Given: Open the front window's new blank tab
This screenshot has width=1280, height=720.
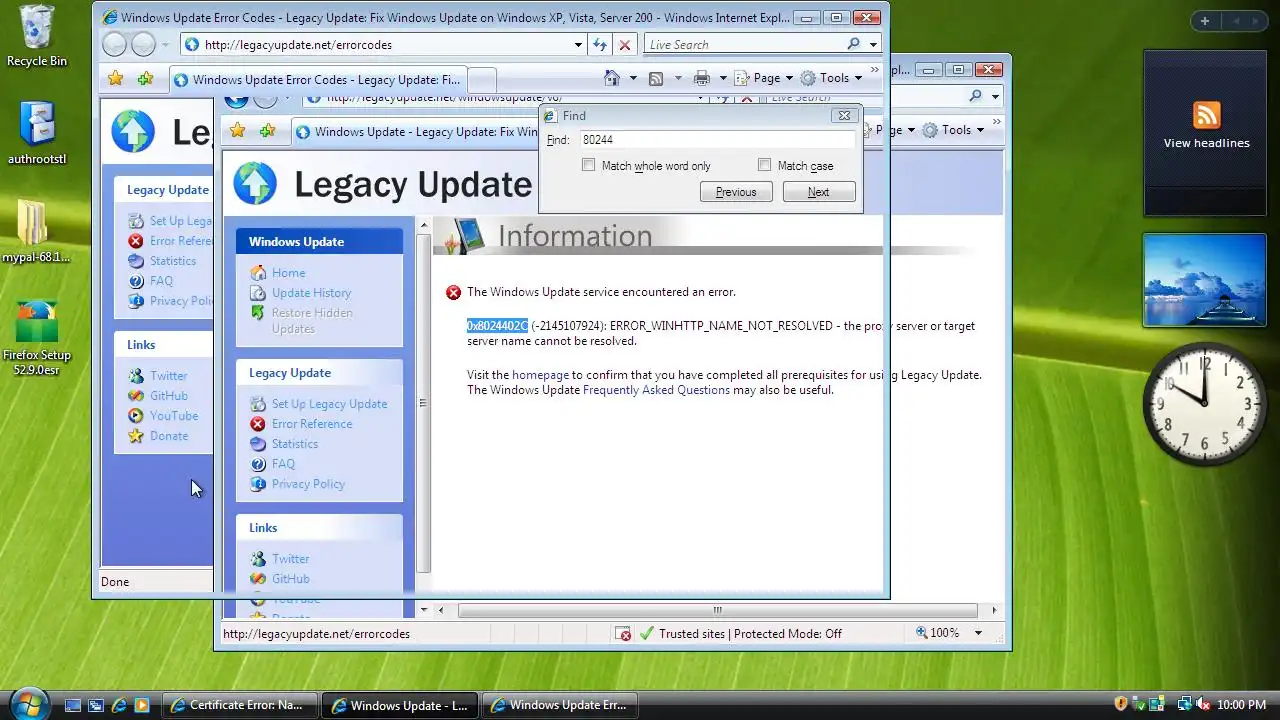Looking at the screenshot, I should click(x=482, y=79).
